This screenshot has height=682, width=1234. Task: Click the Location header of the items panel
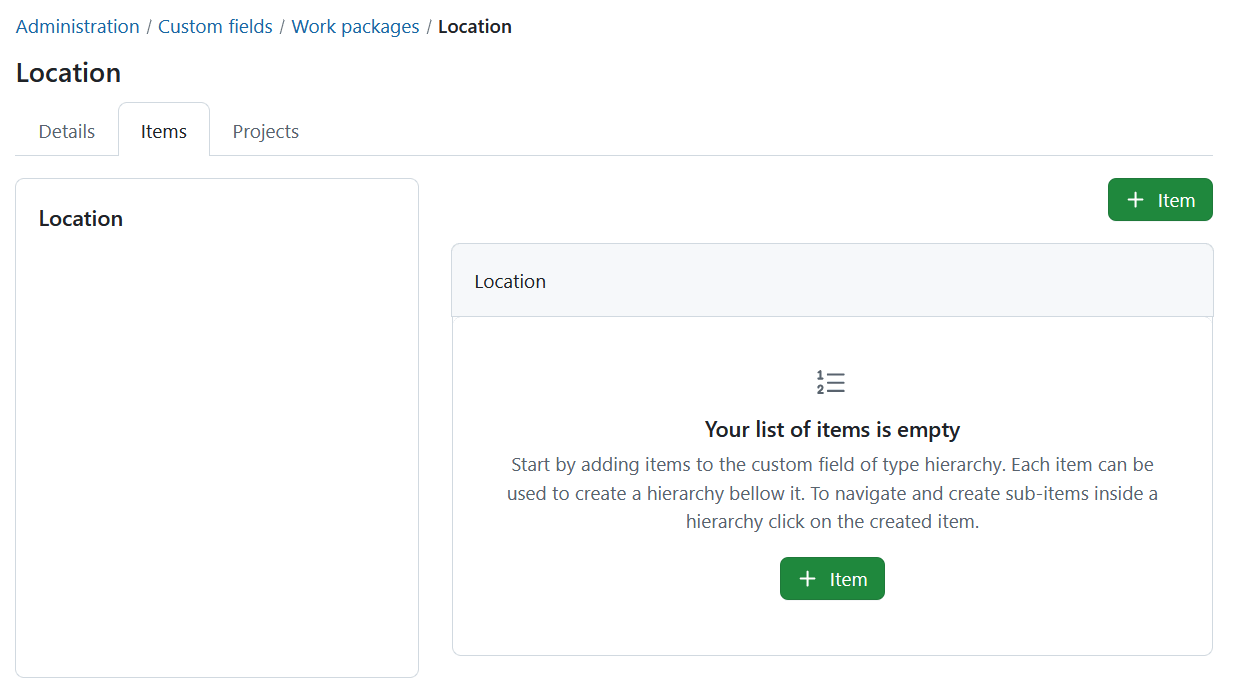[x=510, y=281]
